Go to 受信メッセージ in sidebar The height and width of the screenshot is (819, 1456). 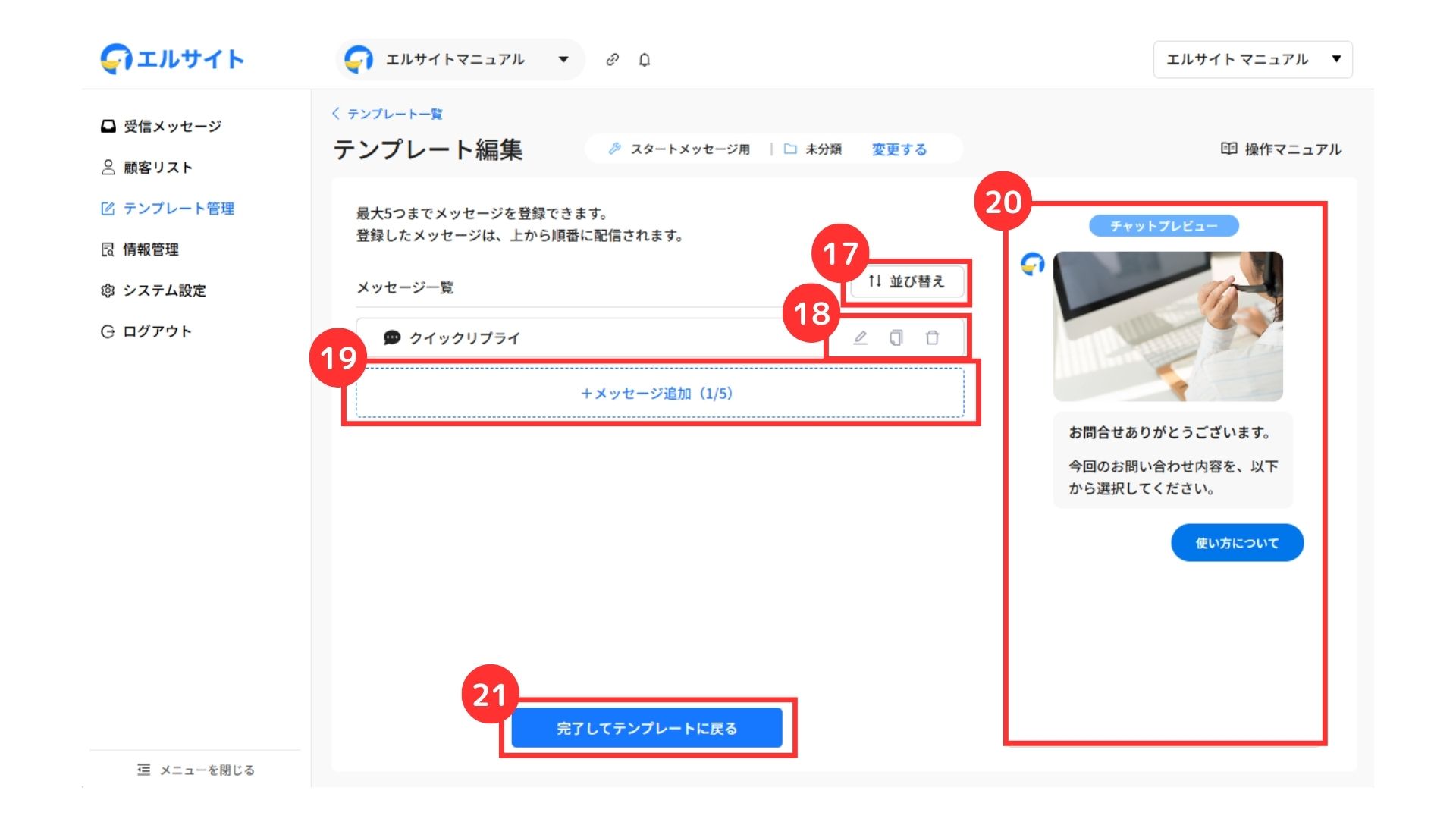[x=162, y=126]
